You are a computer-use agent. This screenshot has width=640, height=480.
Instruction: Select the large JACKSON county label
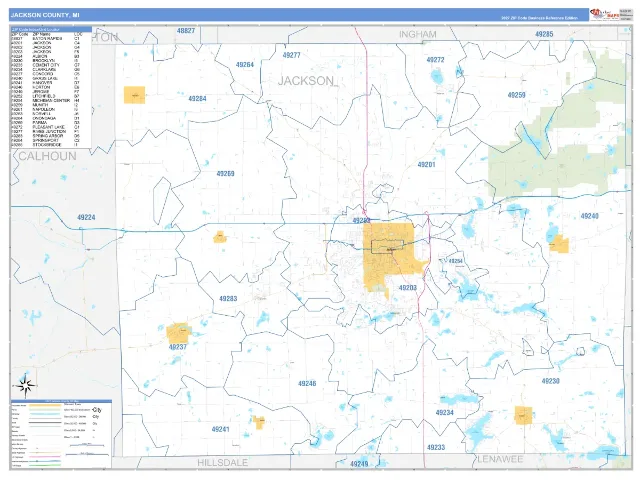coord(306,81)
